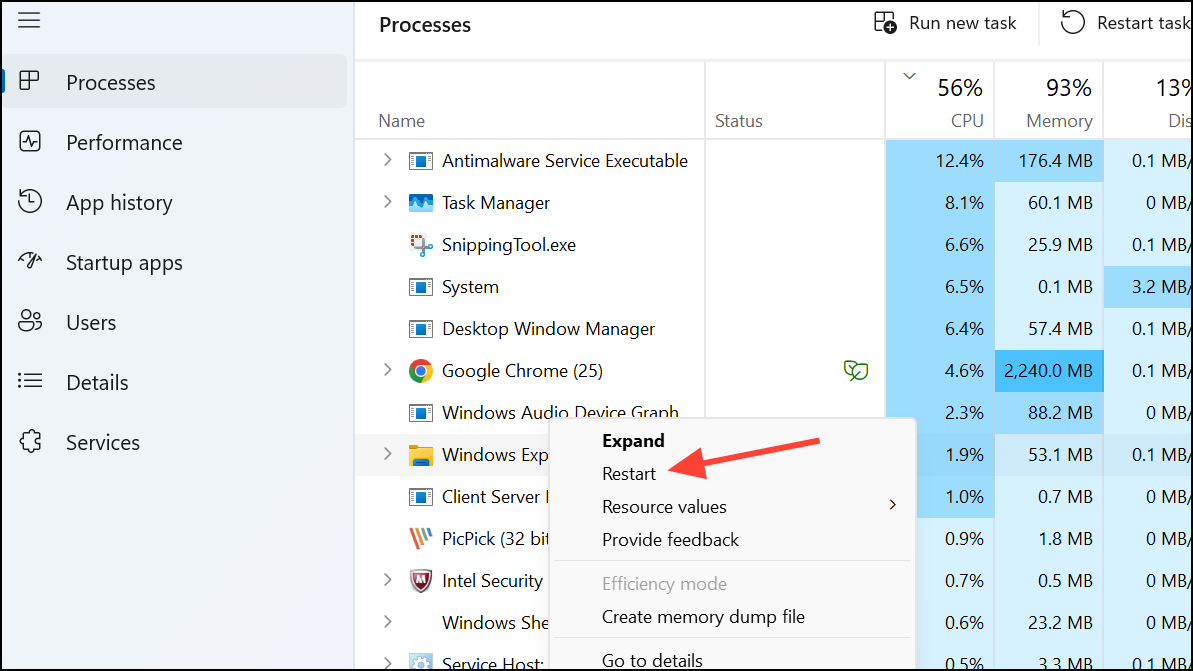
Task: Choose Go to details menu entry
Action: [651, 659]
